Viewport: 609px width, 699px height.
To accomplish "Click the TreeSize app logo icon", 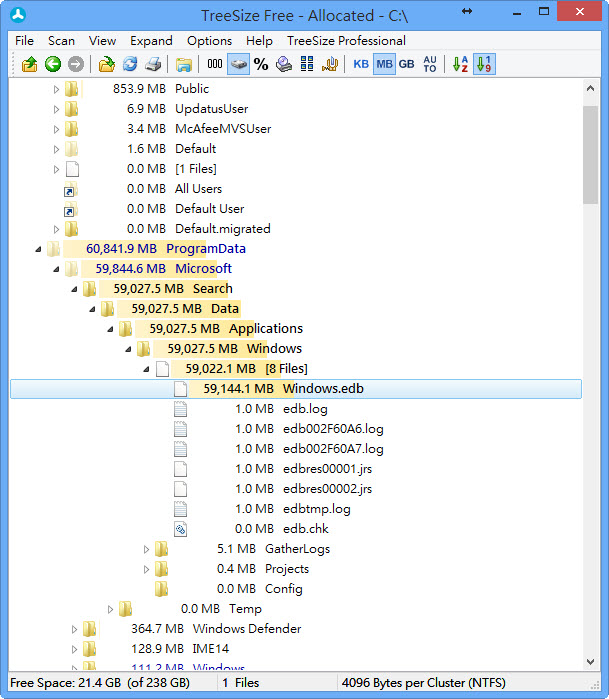I will coord(18,15).
